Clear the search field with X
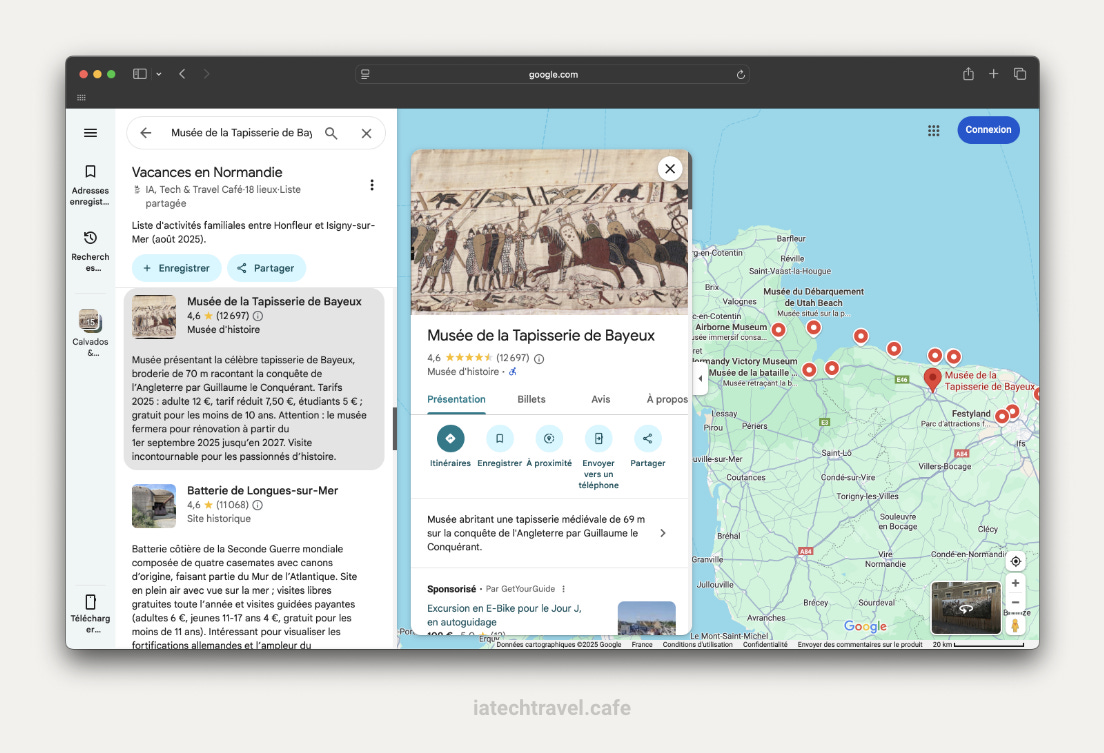This screenshot has height=753, width=1104. 366,133
